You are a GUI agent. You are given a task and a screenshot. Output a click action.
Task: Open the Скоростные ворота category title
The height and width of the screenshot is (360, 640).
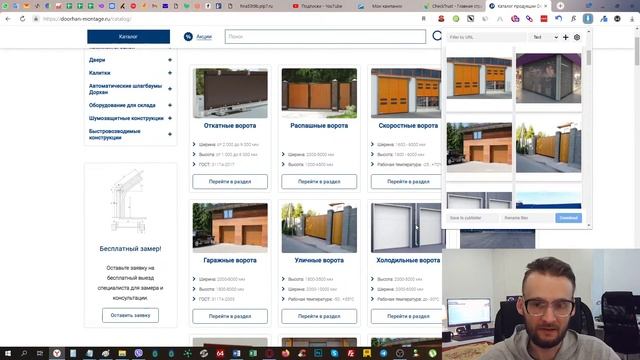pyautogui.click(x=408, y=126)
